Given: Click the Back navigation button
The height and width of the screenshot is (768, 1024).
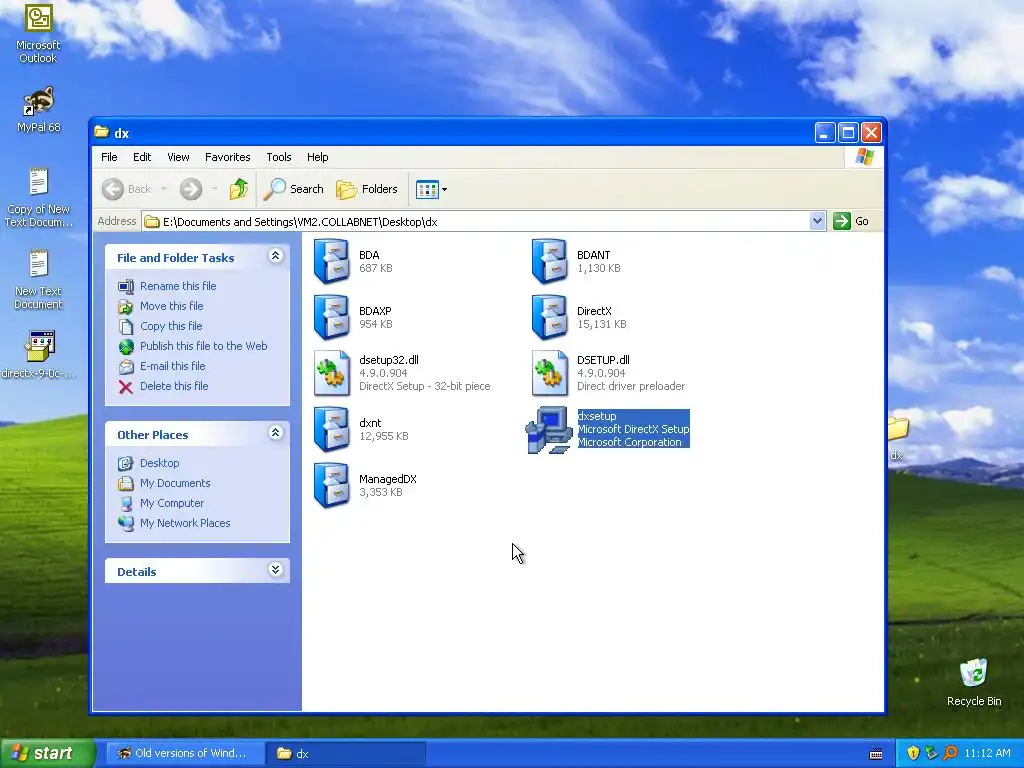Looking at the screenshot, I should [127, 189].
